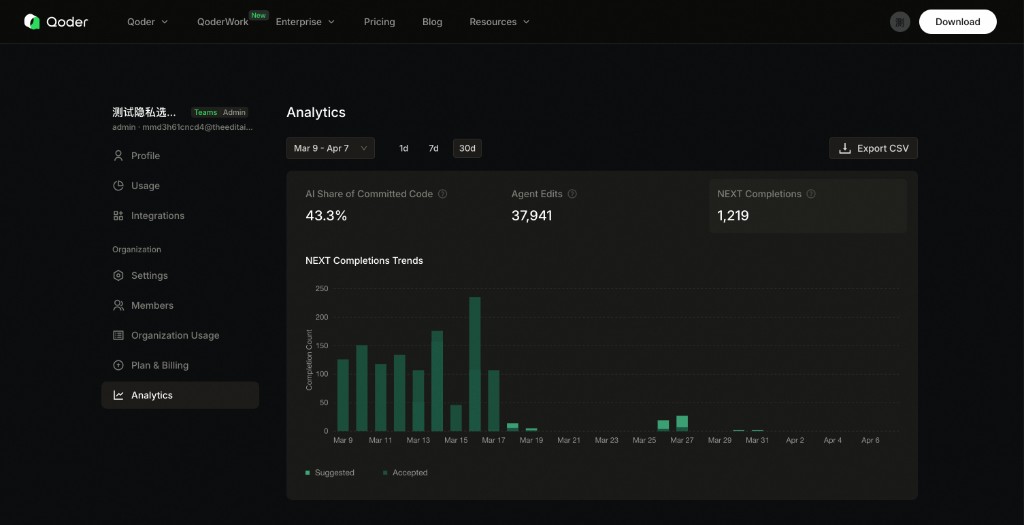Select the 30d time range
This screenshot has height=525, width=1024.
(x=467, y=148)
